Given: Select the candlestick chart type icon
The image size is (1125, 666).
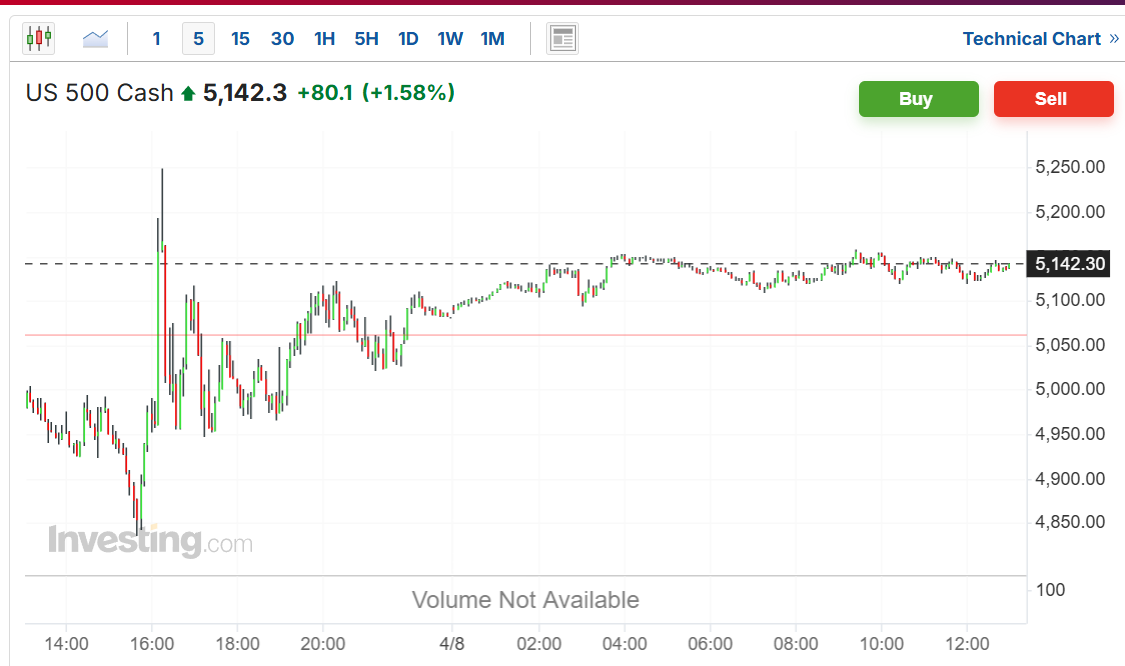Looking at the screenshot, I should (x=39, y=38).
